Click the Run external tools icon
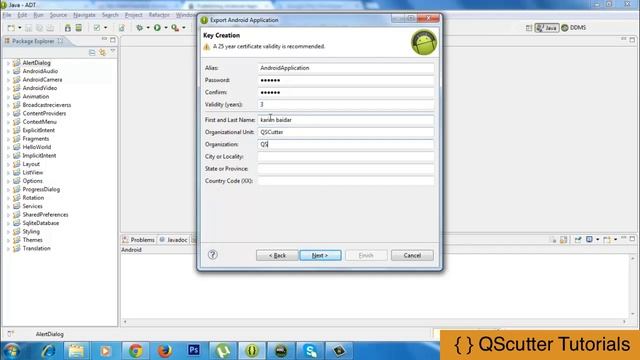This screenshot has height=360, width=640. (x=175, y=28)
